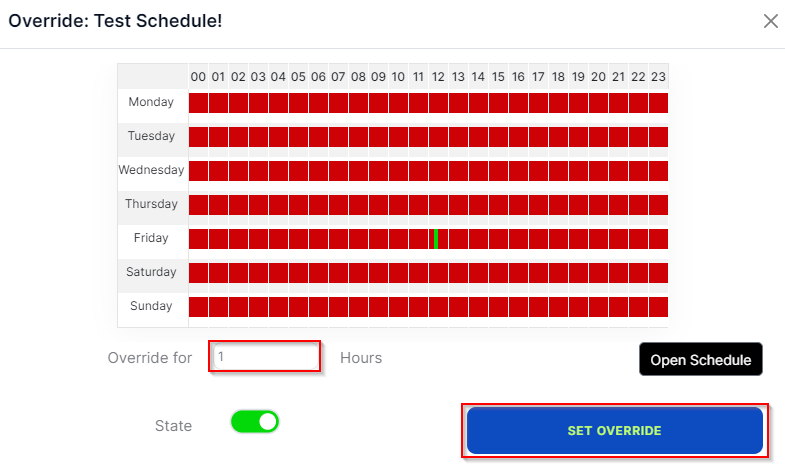
Task: Click the 00 hour column header
Action: tap(198, 77)
